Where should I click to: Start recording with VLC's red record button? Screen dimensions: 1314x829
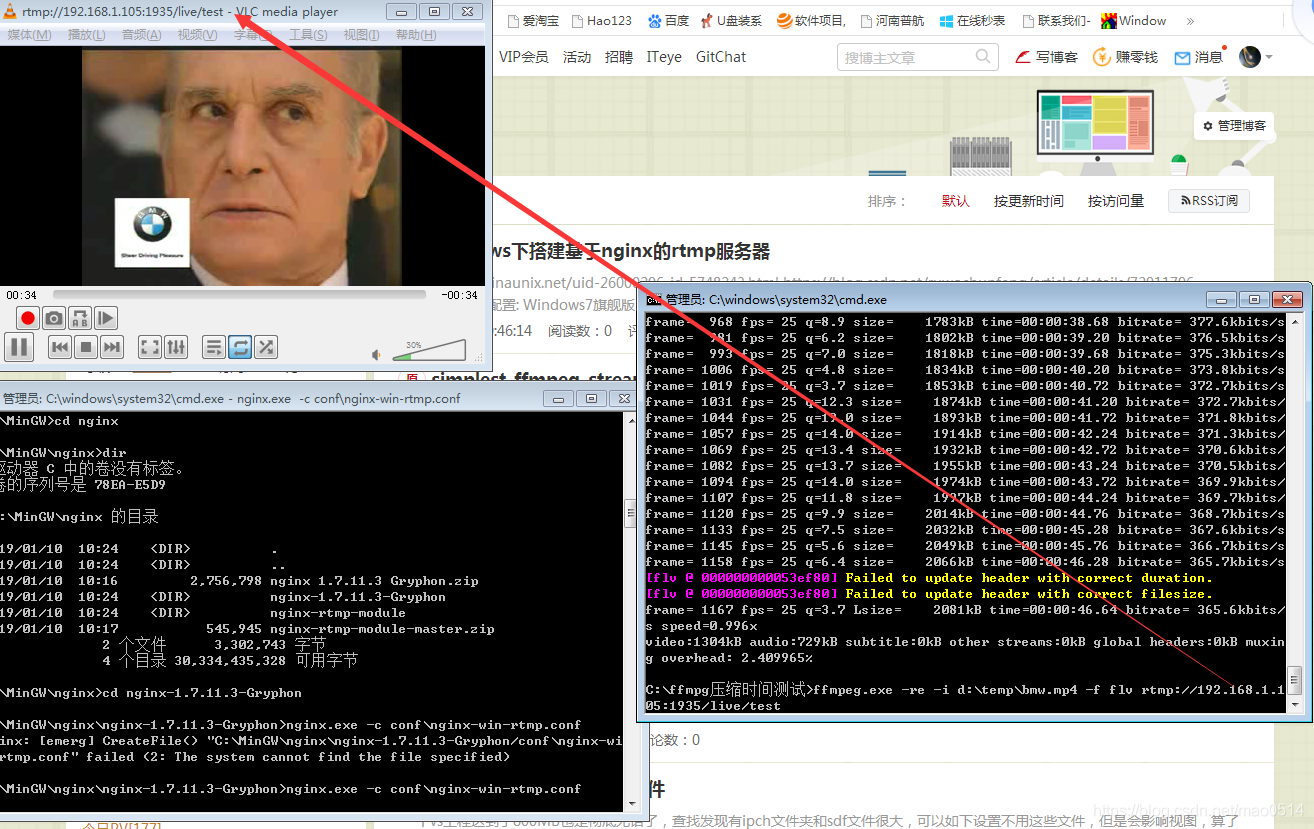coord(27,318)
